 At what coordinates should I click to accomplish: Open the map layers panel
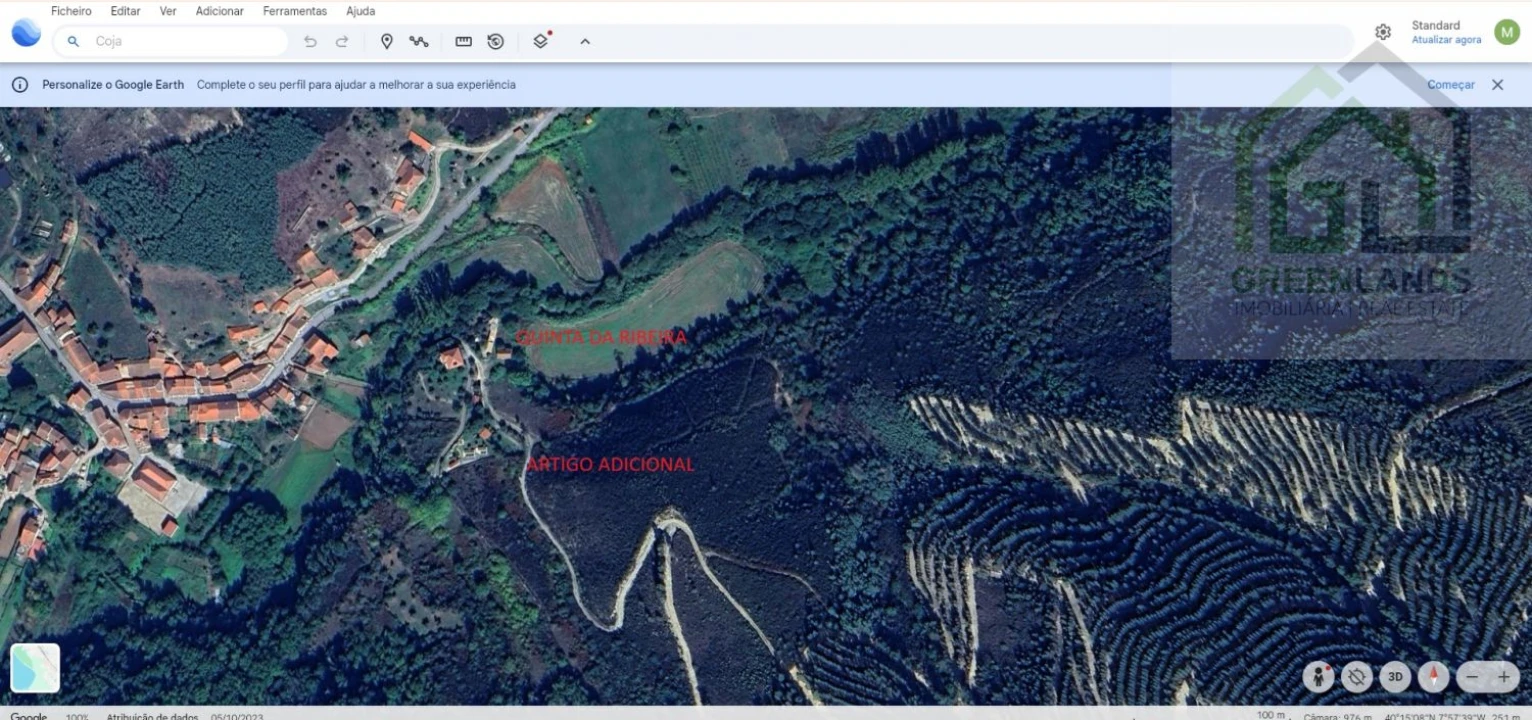coord(541,41)
